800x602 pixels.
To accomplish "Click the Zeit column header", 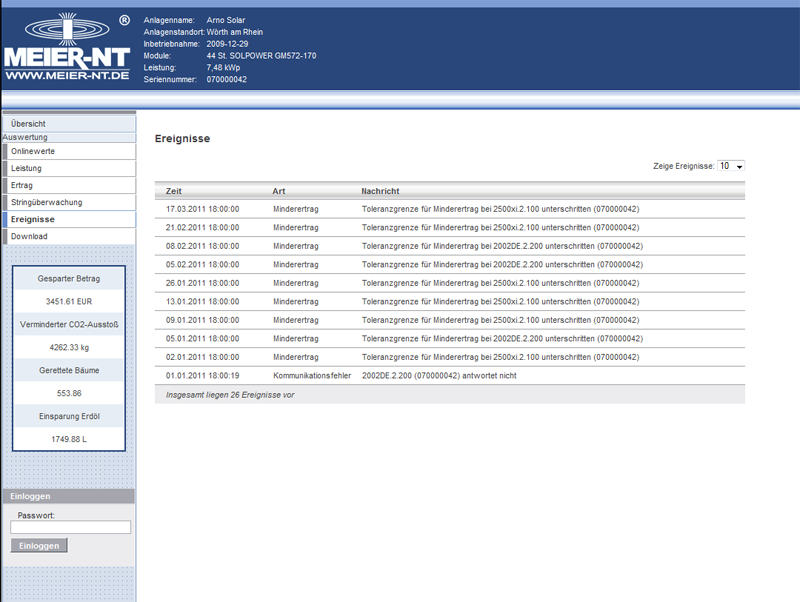I will click(x=174, y=191).
